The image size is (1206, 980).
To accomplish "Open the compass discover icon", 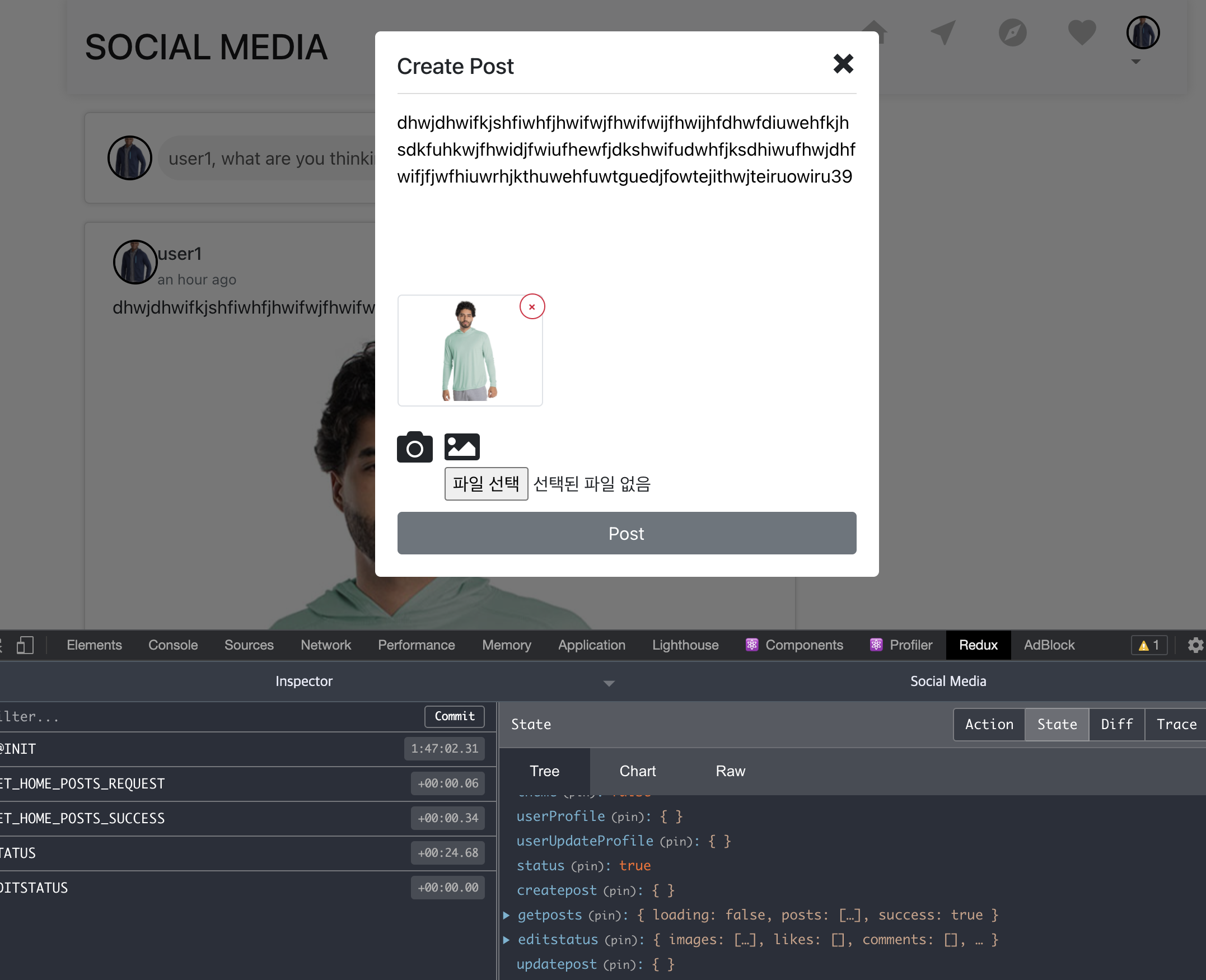I will 1012,32.
